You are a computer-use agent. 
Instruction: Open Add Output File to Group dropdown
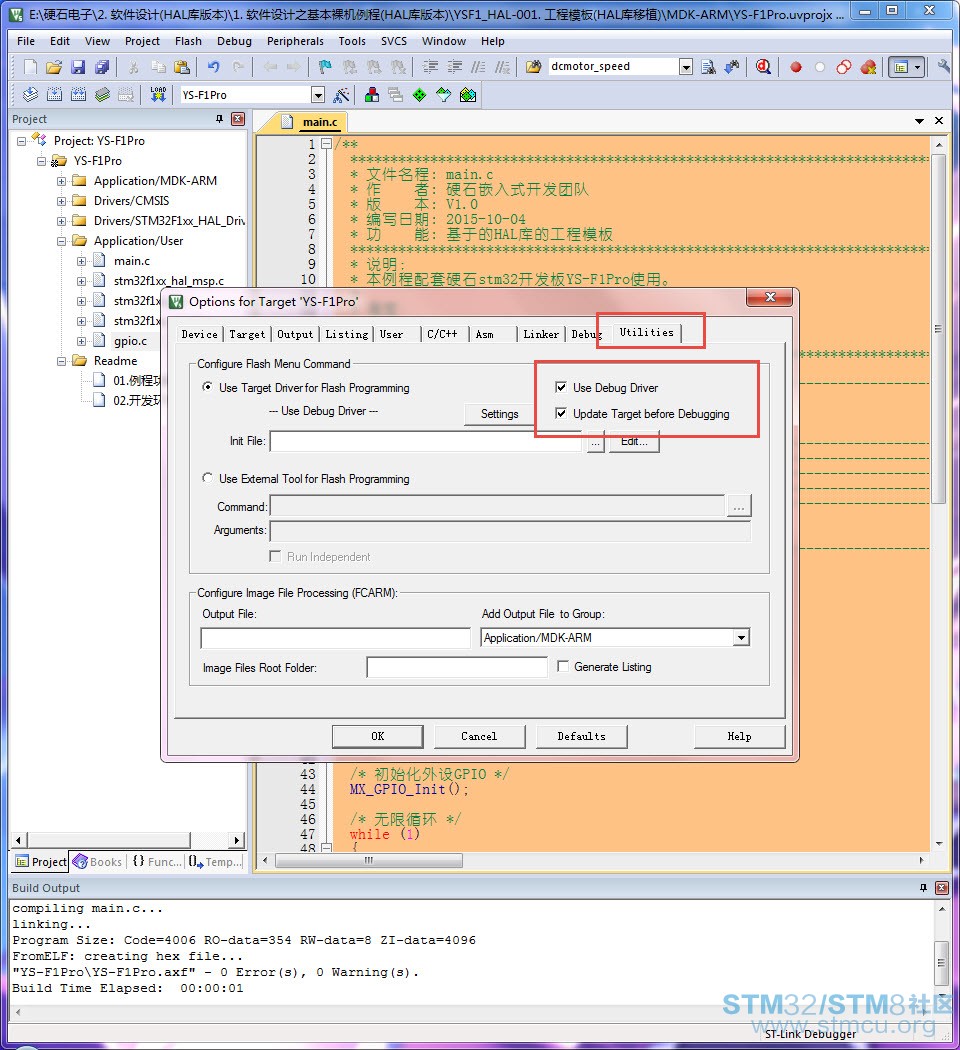[740, 638]
